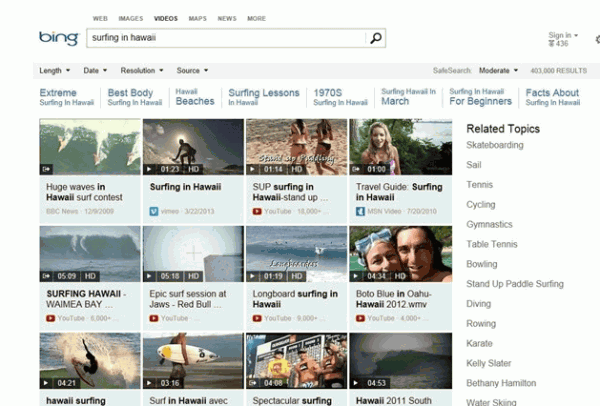The width and height of the screenshot is (600, 406).
Task: Open the Travel Guide Surfing in Hawaii thumbnail
Action: (x=401, y=147)
